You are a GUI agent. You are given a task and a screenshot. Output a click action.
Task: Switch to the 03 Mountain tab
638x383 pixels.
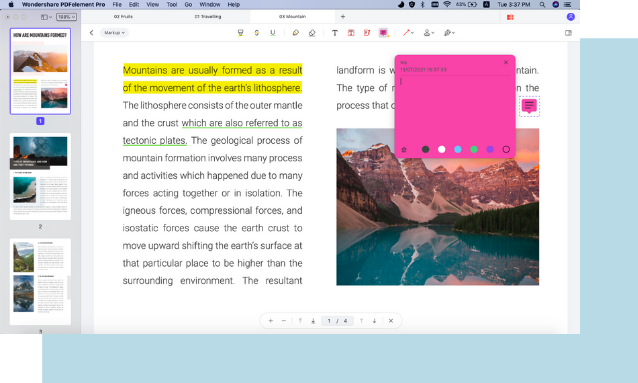tap(292, 17)
